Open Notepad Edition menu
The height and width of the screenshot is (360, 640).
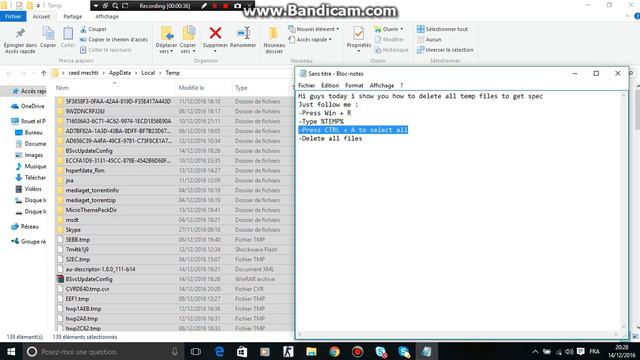point(330,85)
